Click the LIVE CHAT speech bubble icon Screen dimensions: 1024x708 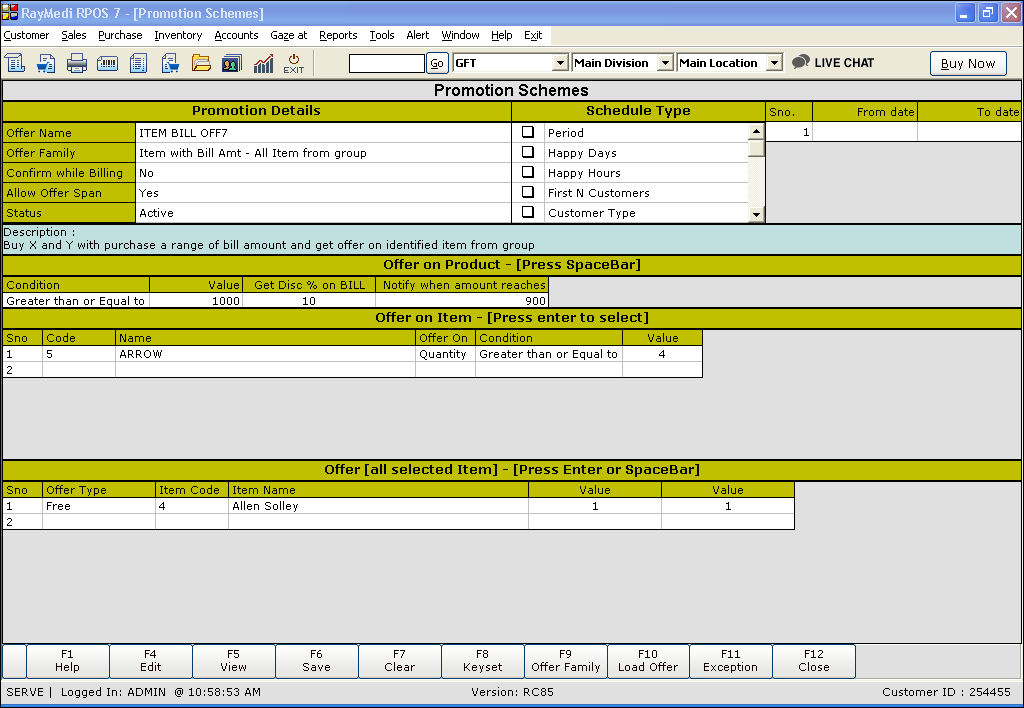point(800,62)
